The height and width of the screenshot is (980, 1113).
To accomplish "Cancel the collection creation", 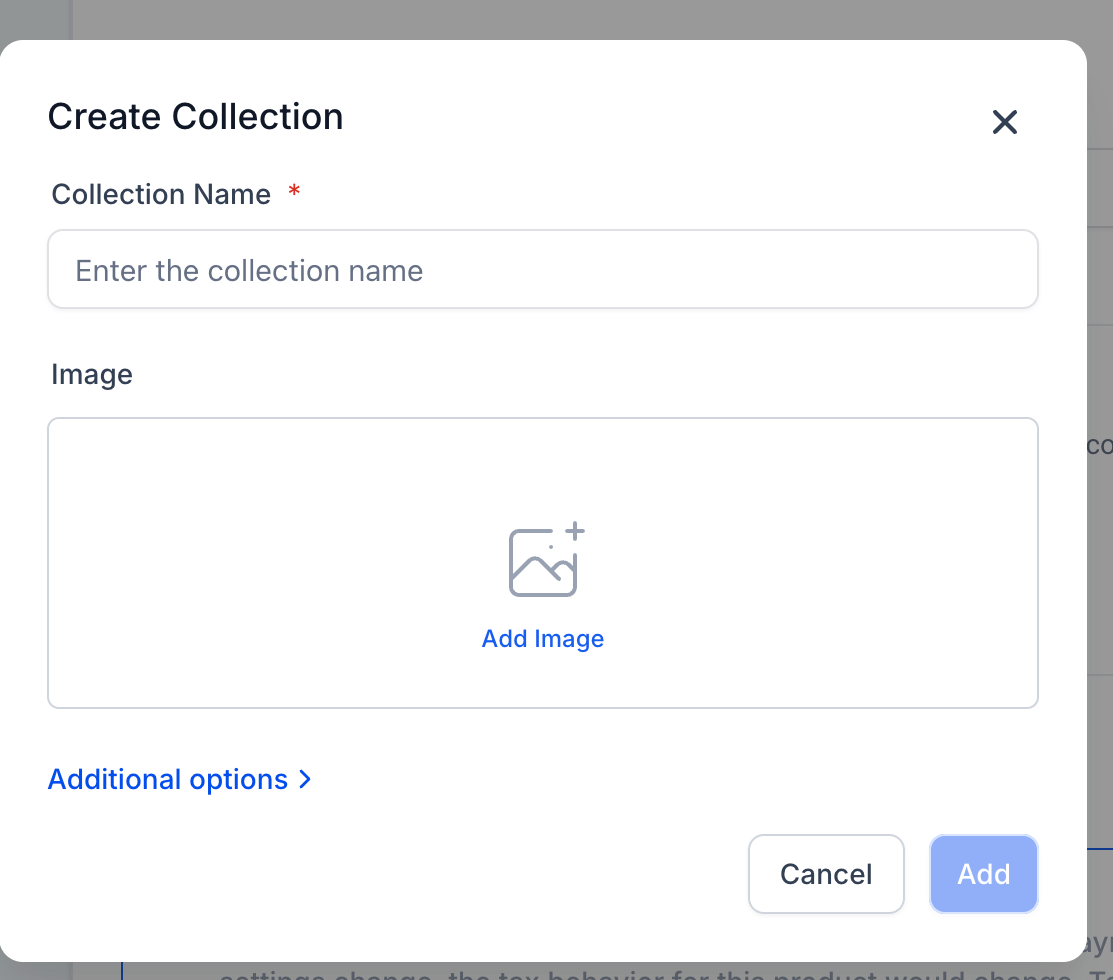I will (x=826, y=874).
